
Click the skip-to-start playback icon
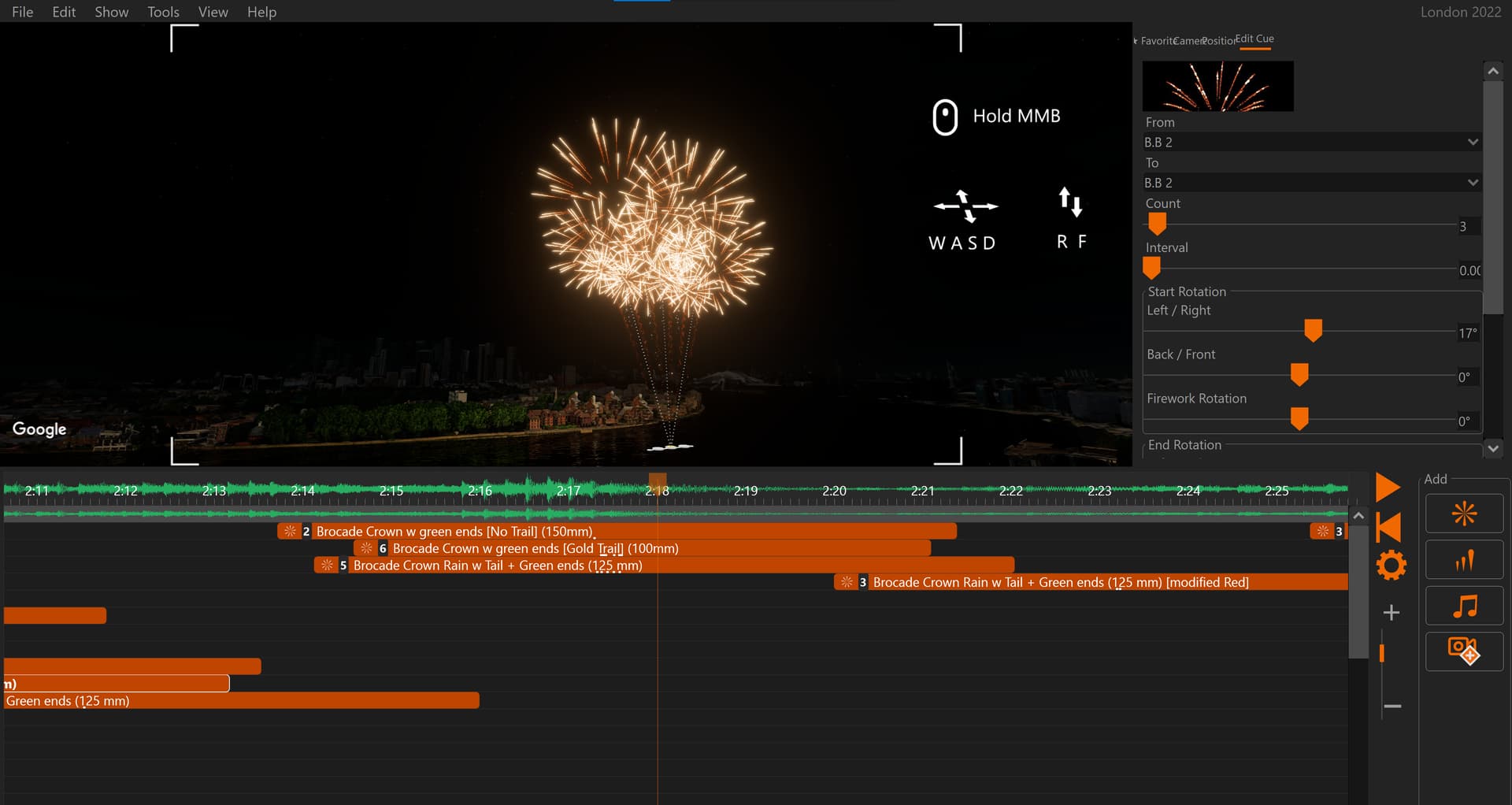coord(1388,527)
